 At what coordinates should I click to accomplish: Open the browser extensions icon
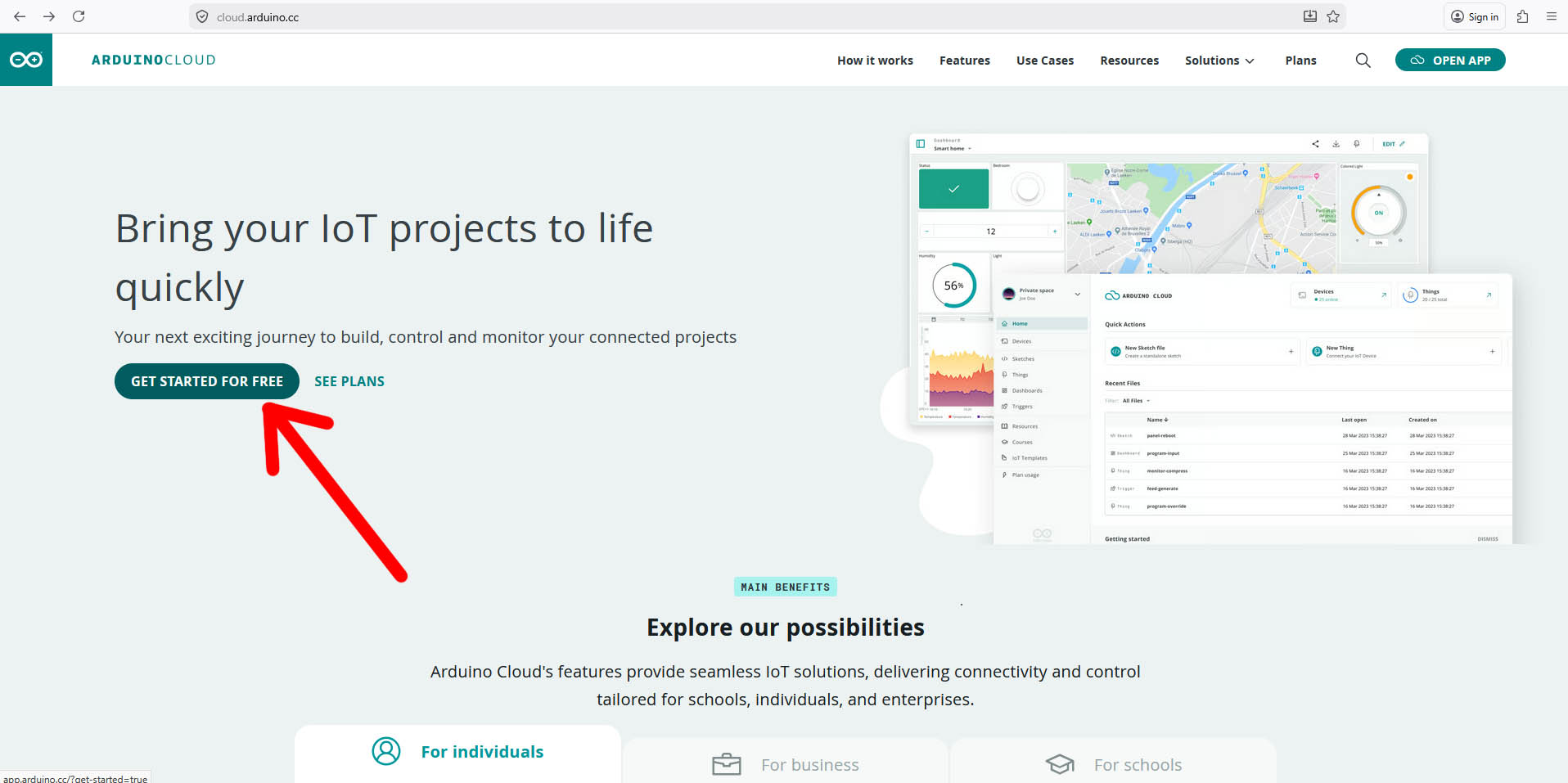1522,16
